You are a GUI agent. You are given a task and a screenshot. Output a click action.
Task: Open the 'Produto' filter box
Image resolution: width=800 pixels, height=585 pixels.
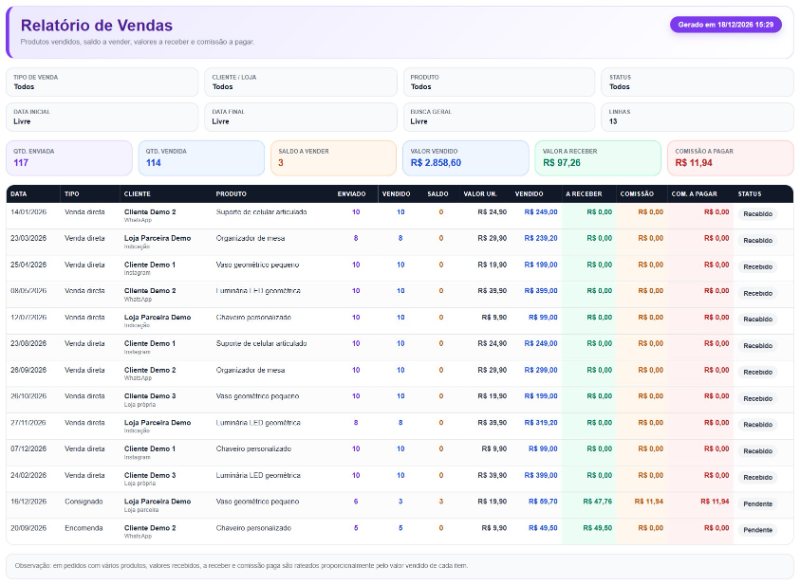[499, 82]
